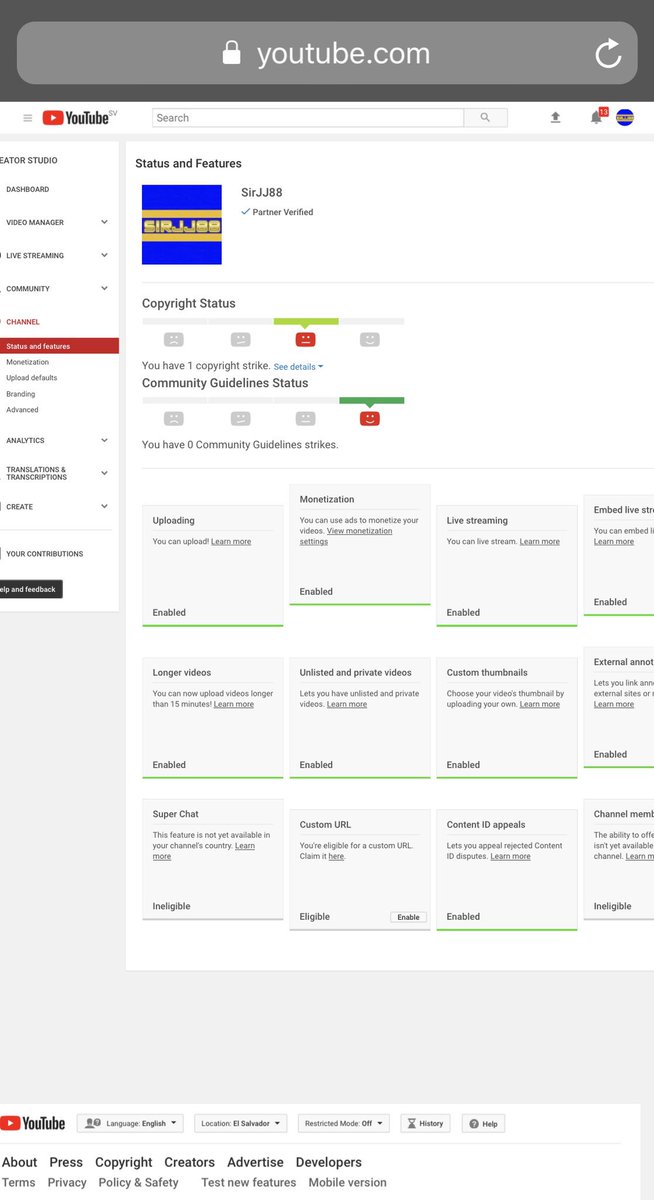654x1200 pixels.
Task: Open Monetization in the sidebar
Action: (27, 362)
